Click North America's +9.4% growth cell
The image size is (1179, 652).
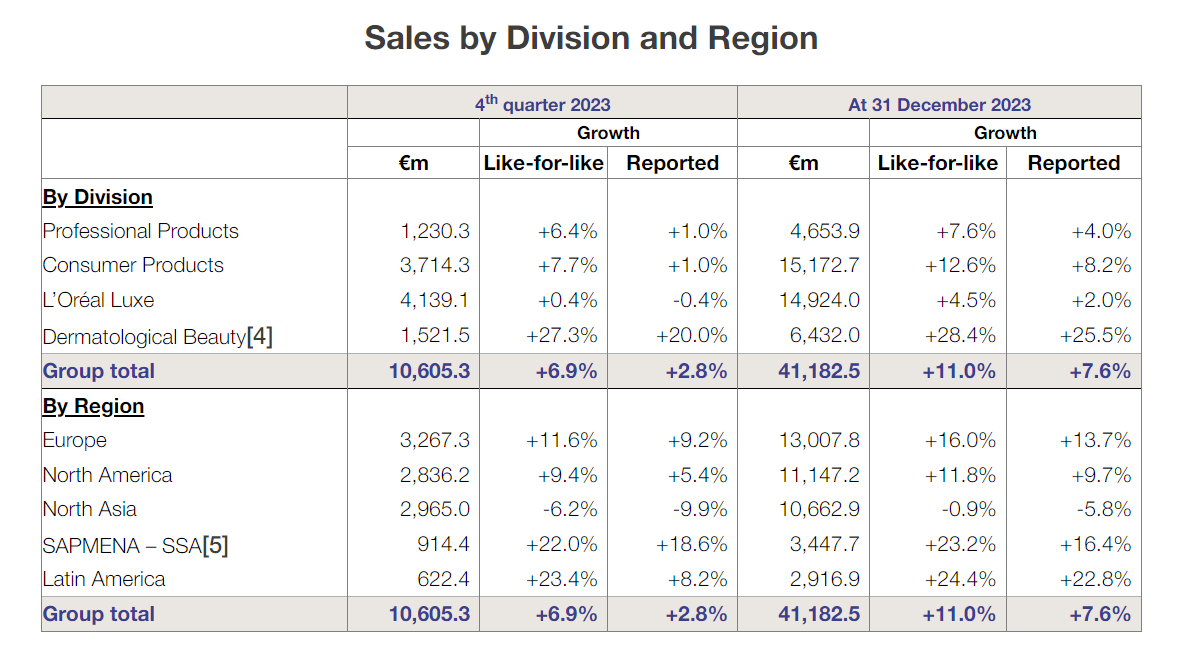568,475
